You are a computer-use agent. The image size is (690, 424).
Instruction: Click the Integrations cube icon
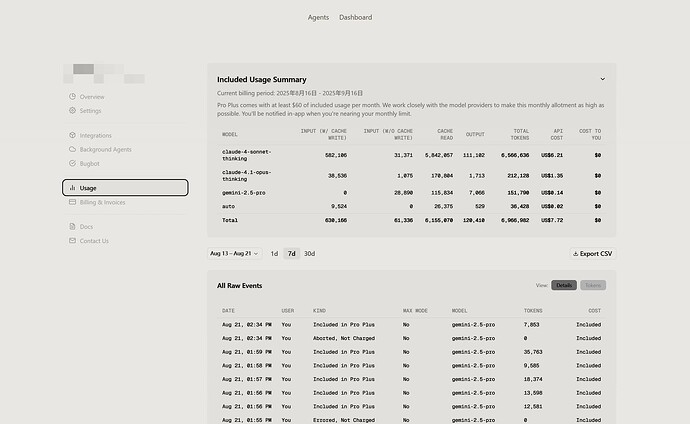click(72, 135)
